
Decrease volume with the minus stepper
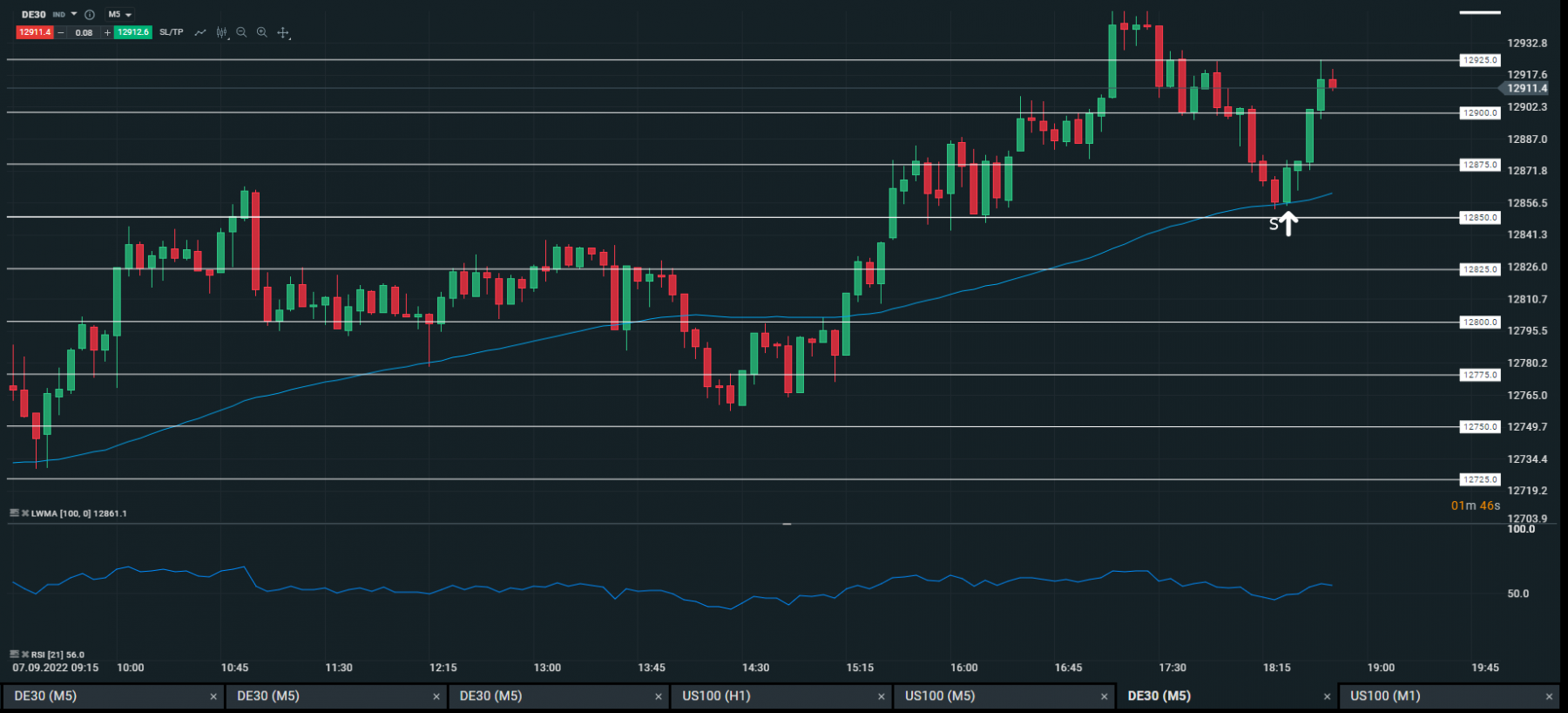61,32
